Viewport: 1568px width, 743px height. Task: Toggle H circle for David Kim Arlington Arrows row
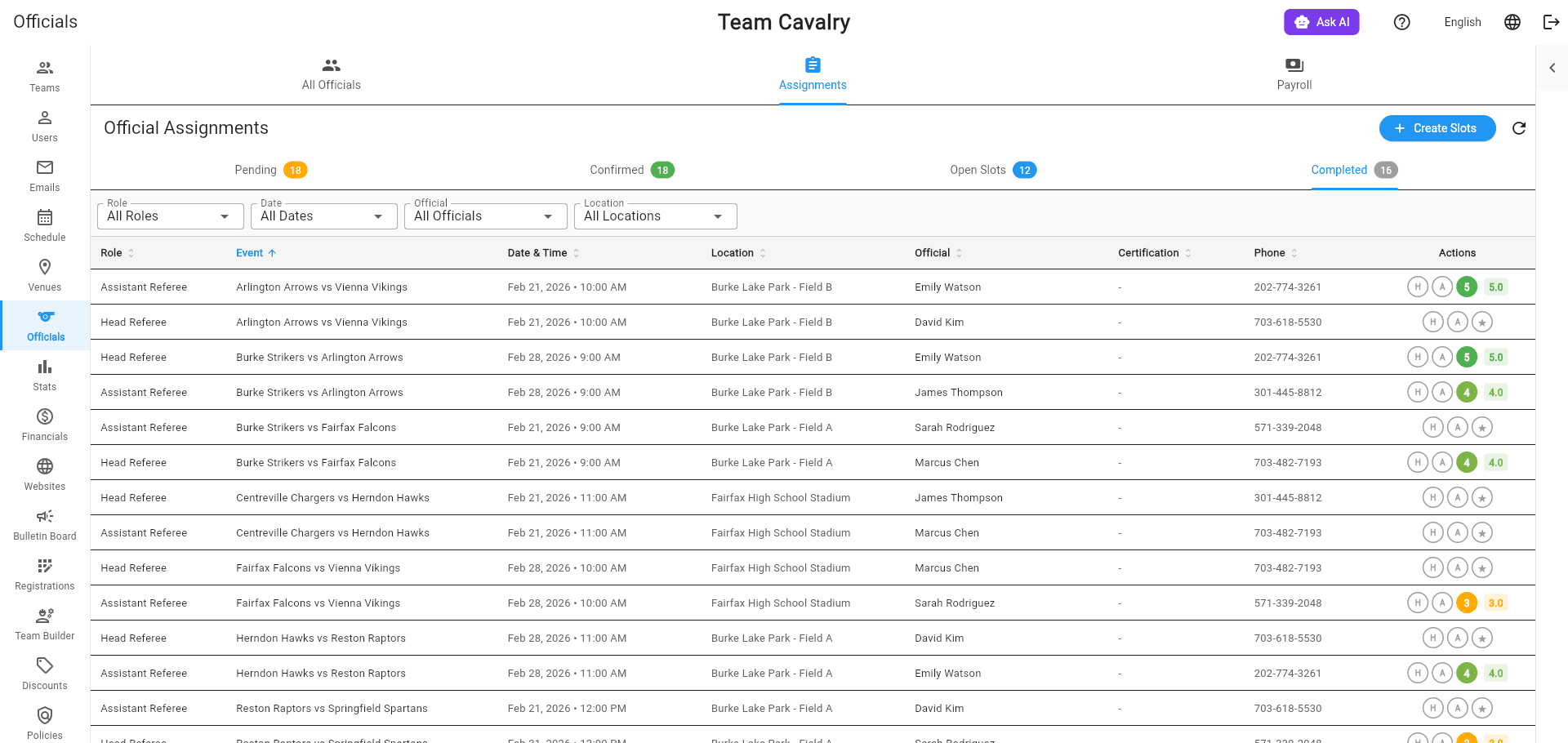(1432, 322)
